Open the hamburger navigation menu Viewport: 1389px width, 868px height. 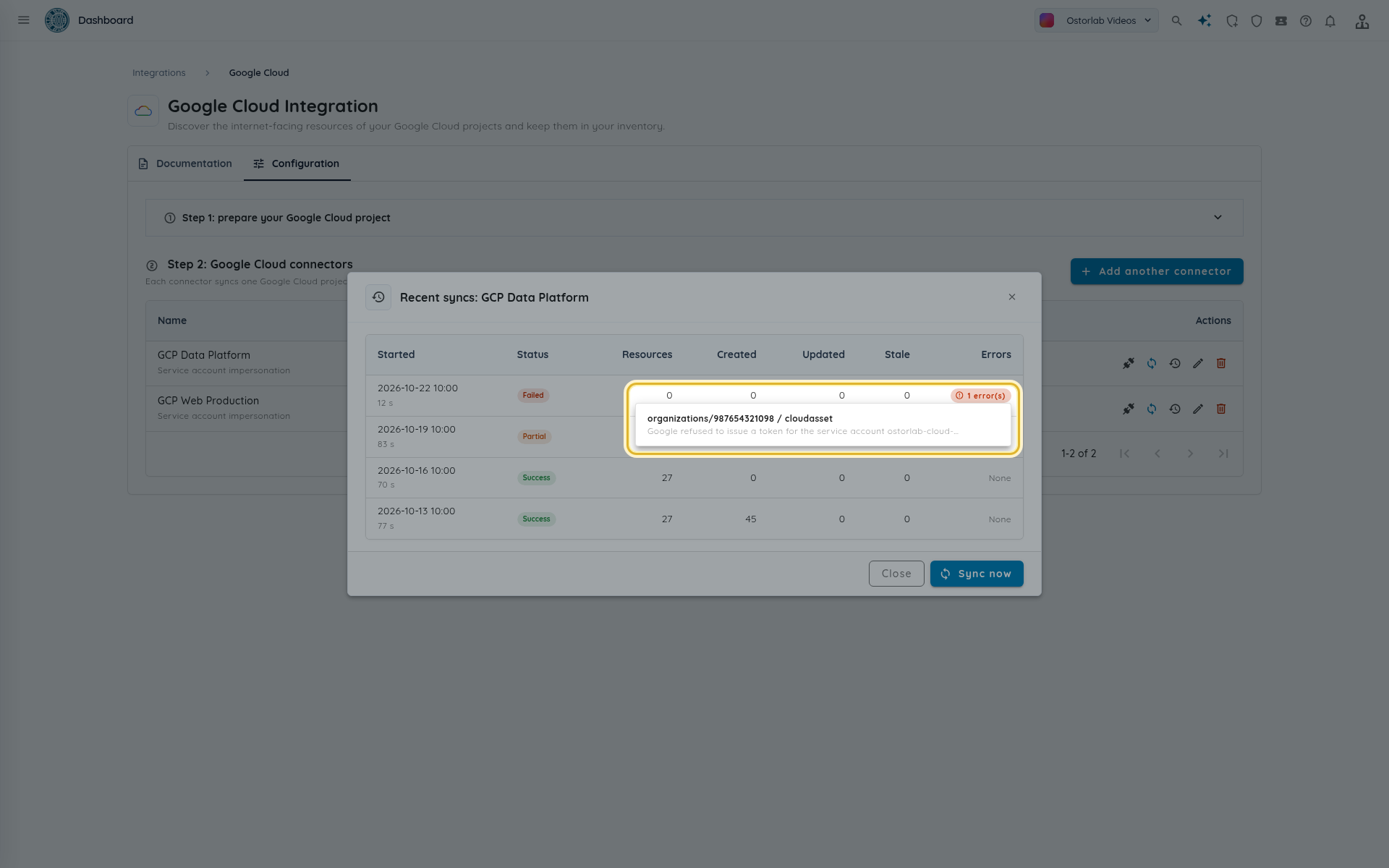[x=24, y=20]
